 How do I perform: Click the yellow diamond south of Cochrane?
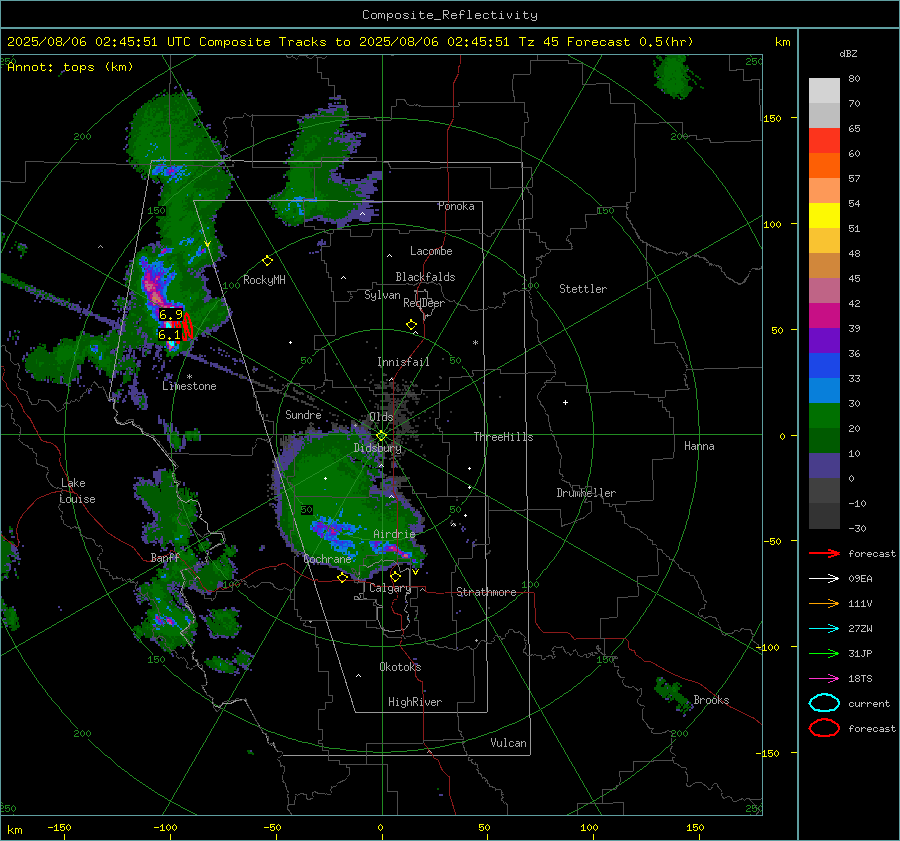point(343,578)
